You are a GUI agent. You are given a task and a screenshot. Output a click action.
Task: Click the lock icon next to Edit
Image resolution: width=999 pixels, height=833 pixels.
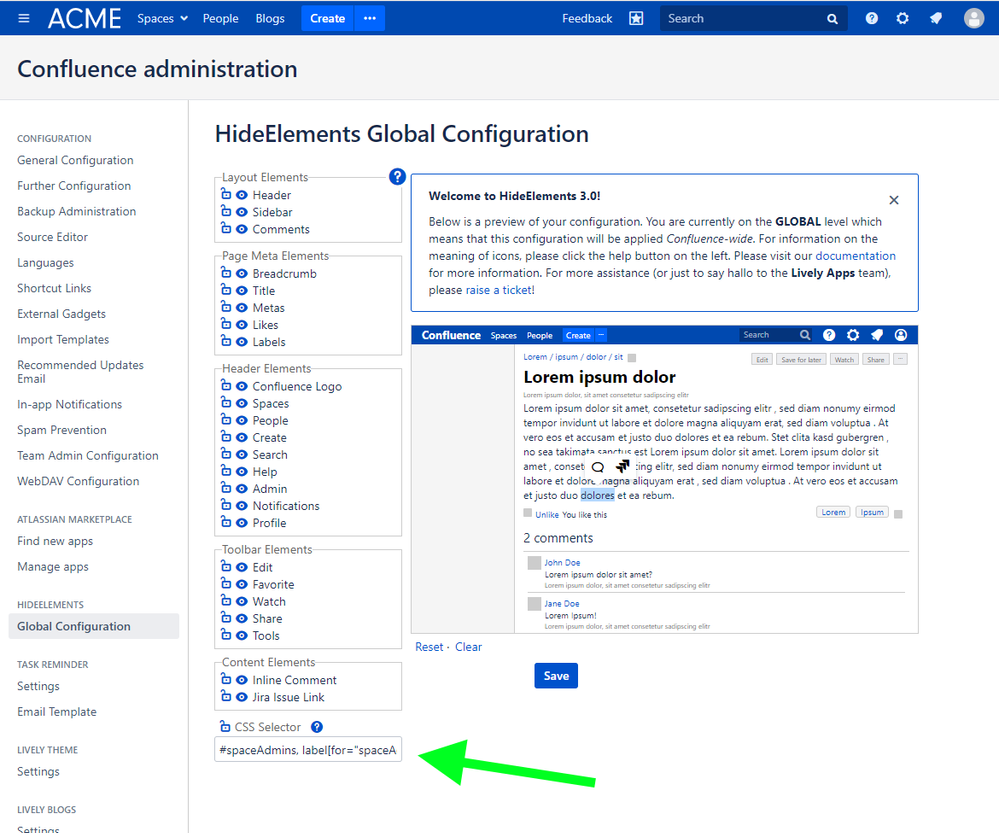[x=226, y=567]
